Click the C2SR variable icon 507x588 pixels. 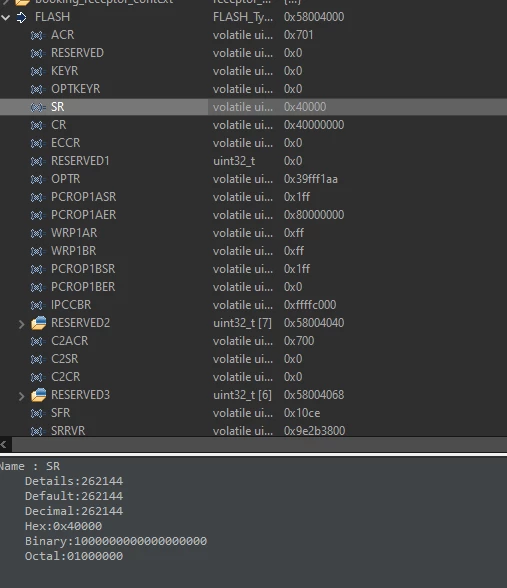click(x=38, y=359)
